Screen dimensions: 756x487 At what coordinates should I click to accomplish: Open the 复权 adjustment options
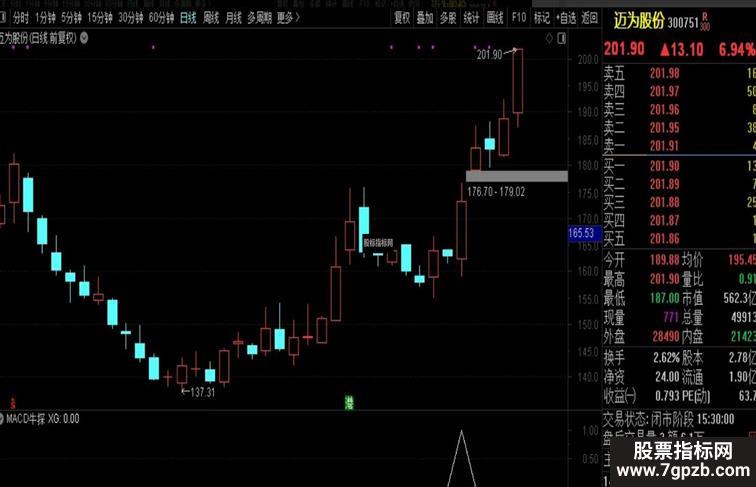402,18
